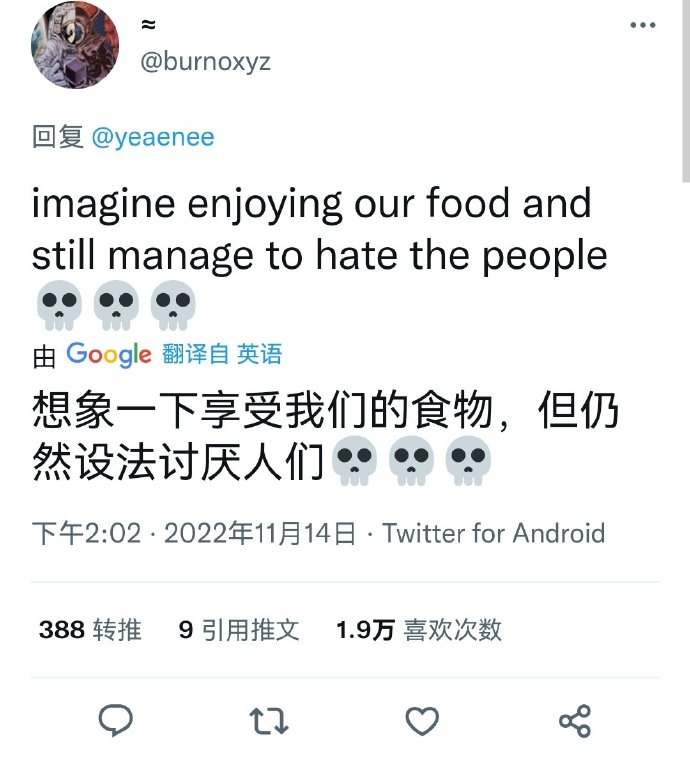Screen dimensions: 690x762
Task: Open the @yeaenee mention link
Action: (x=153, y=138)
